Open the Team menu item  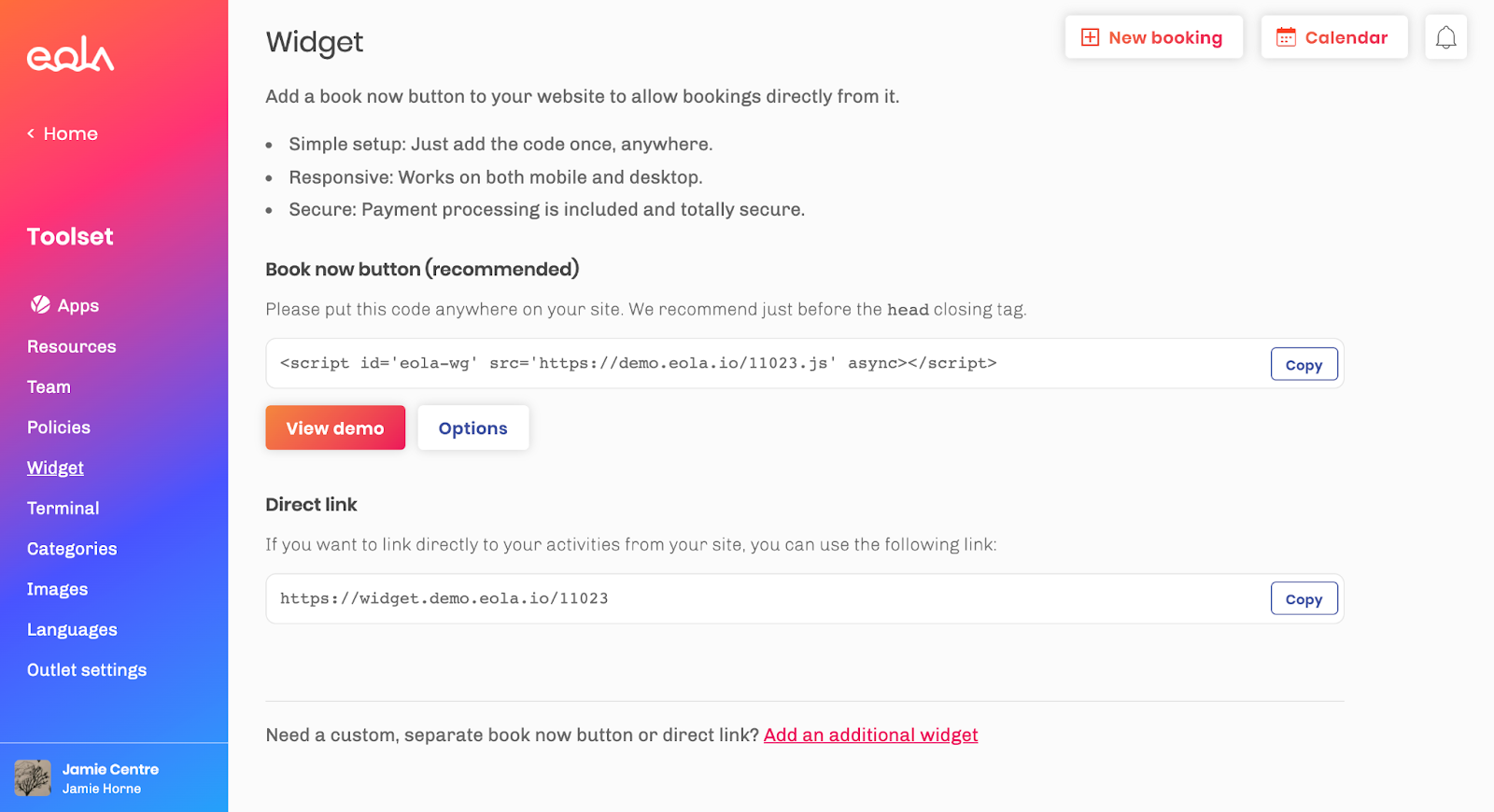(49, 386)
